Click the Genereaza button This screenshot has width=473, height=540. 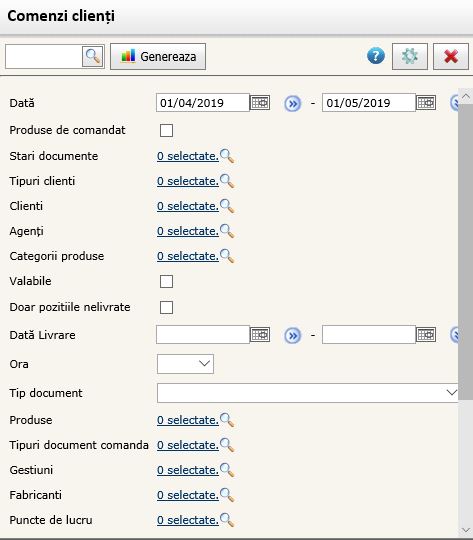point(158,56)
